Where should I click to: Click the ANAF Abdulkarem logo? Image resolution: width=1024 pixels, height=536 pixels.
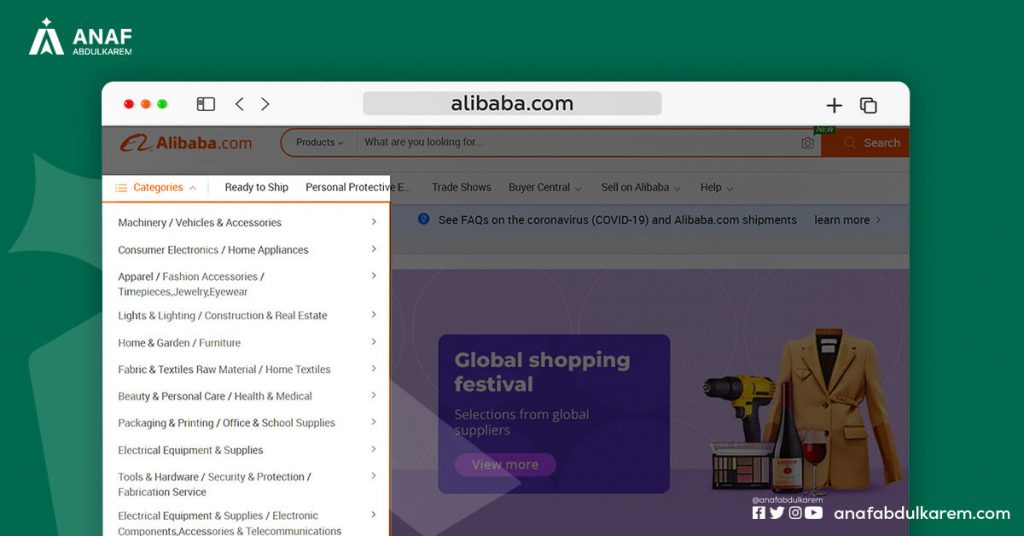tap(80, 37)
